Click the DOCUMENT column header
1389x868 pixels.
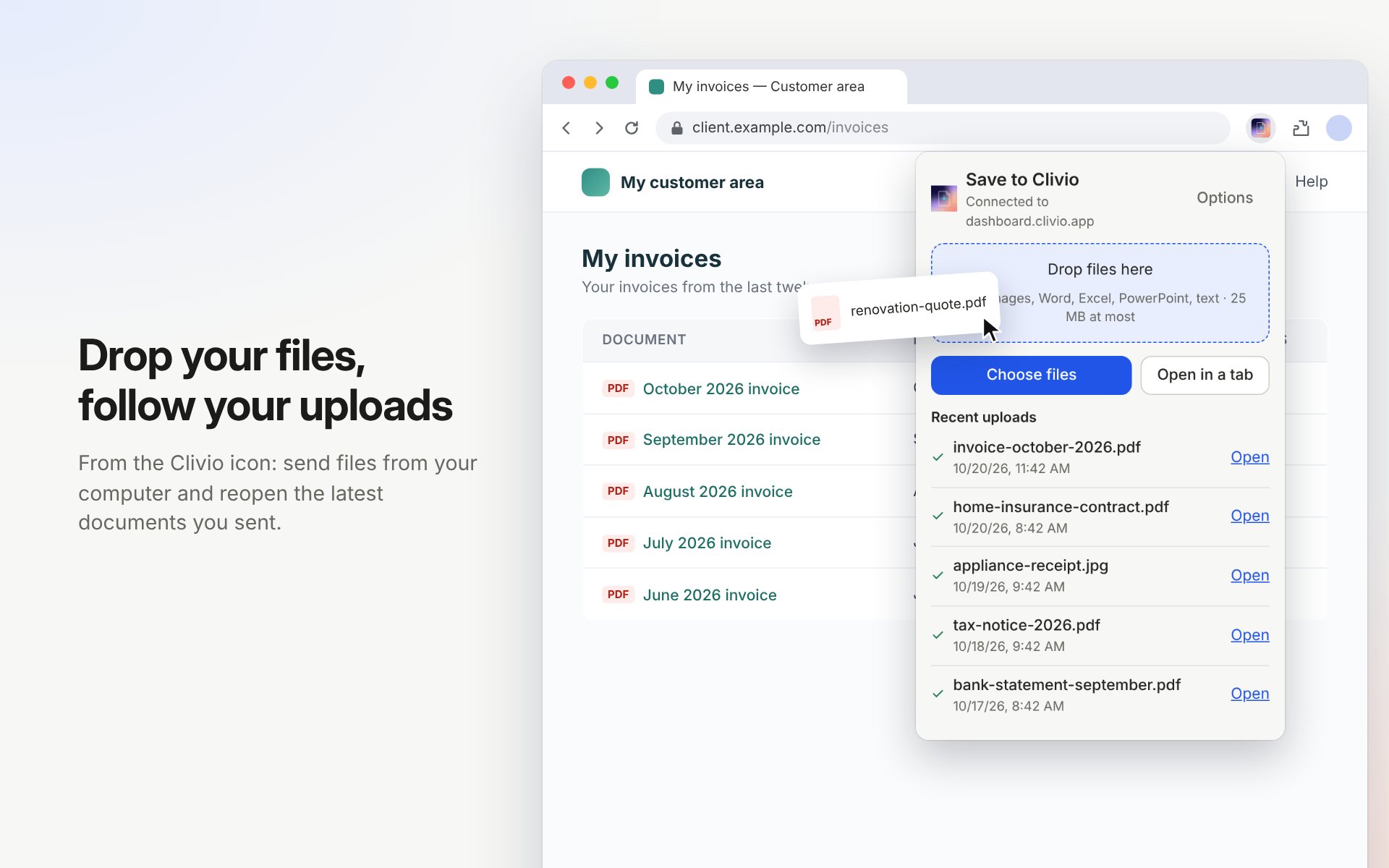pos(644,339)
